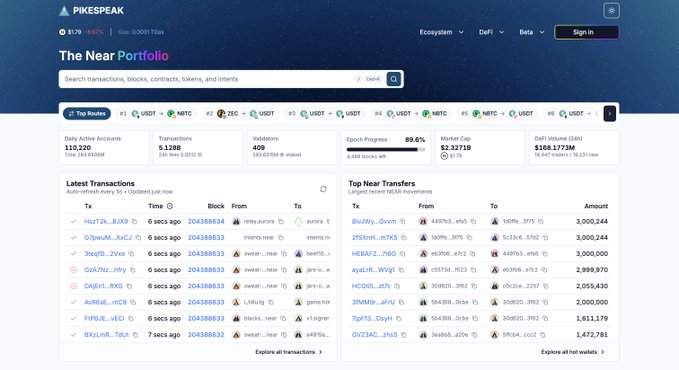Open the DeFi Volume (24h) card
Viewport: 679px width, 370px height.
click(574, 147)
